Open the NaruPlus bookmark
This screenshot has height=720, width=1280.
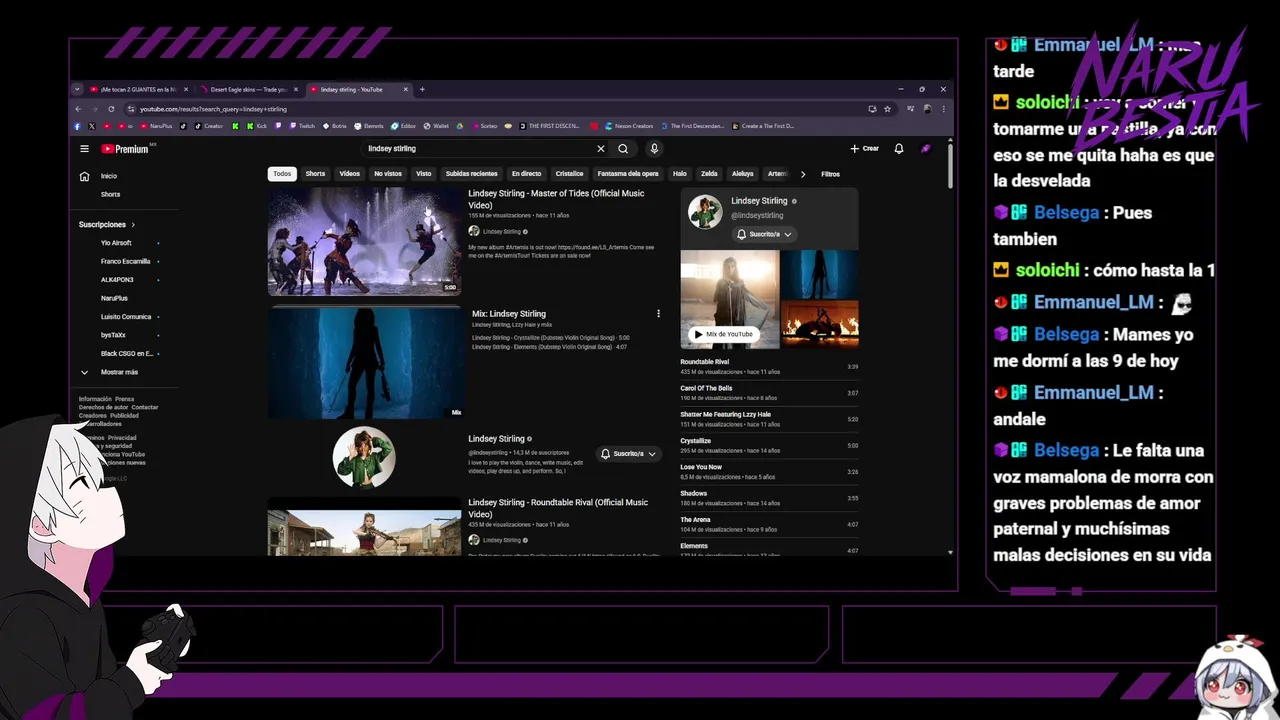(x=157, y=126)
